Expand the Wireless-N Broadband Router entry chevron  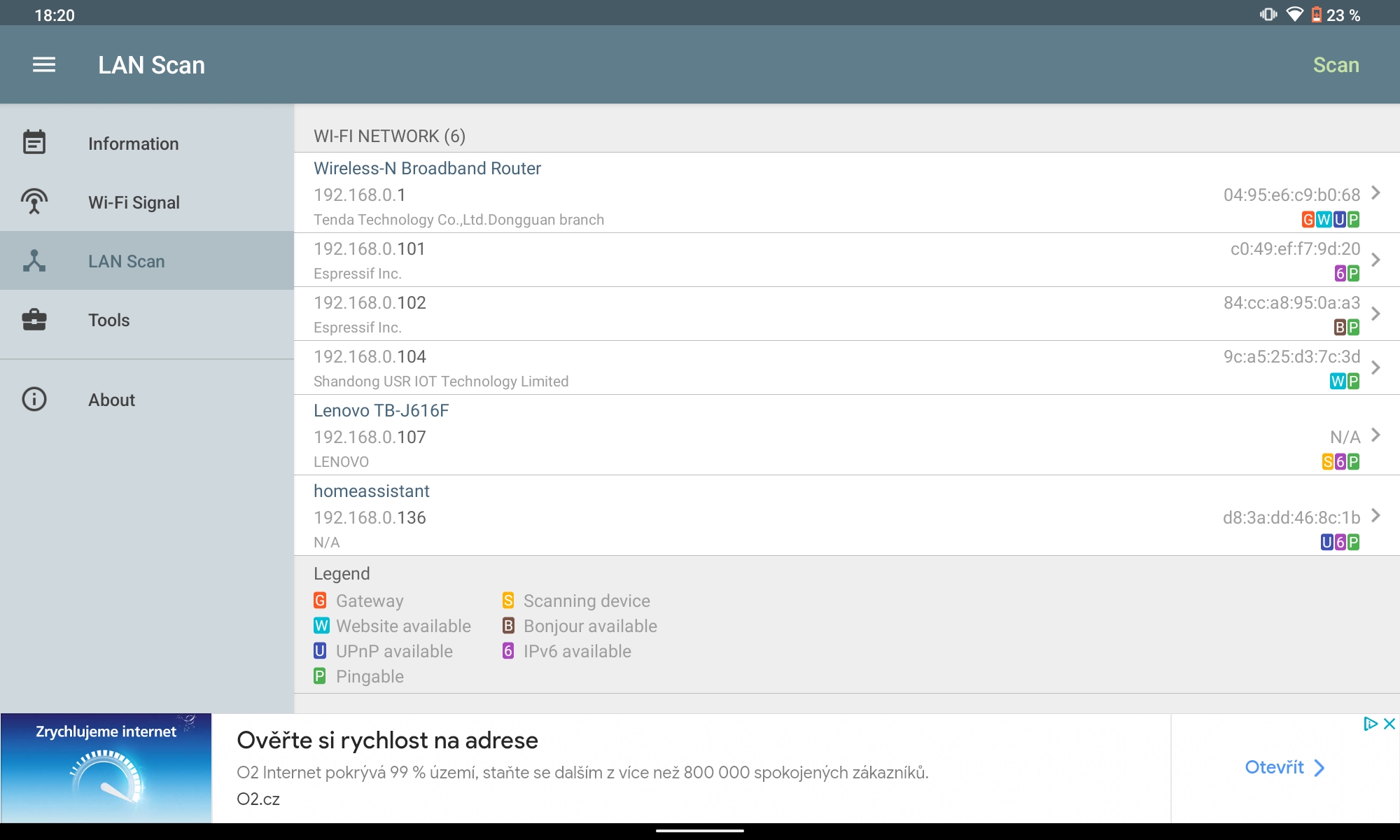coord(1375,192)
